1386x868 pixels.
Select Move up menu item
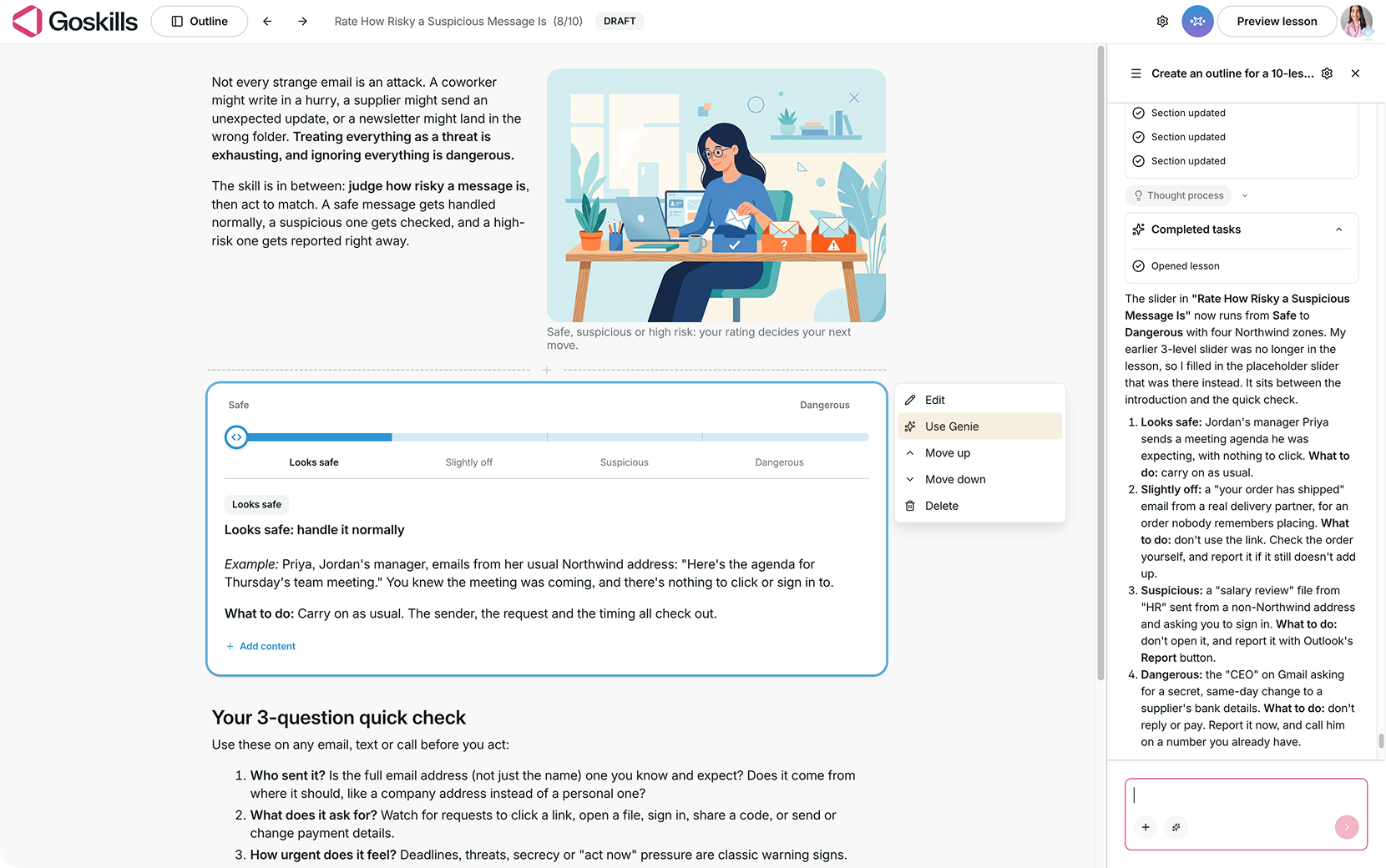979,453
